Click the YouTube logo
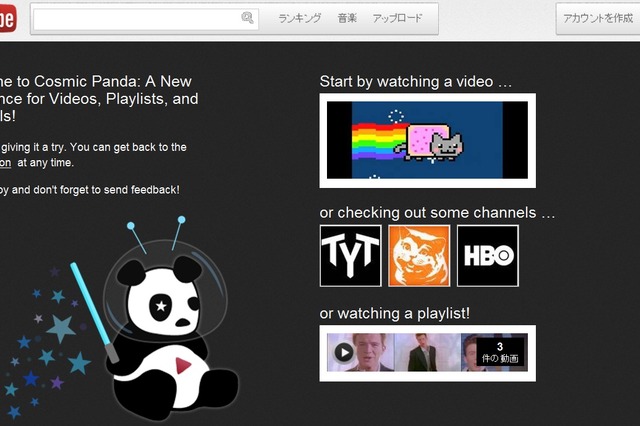The image size is (640, 426). click(x=8, y=19)
